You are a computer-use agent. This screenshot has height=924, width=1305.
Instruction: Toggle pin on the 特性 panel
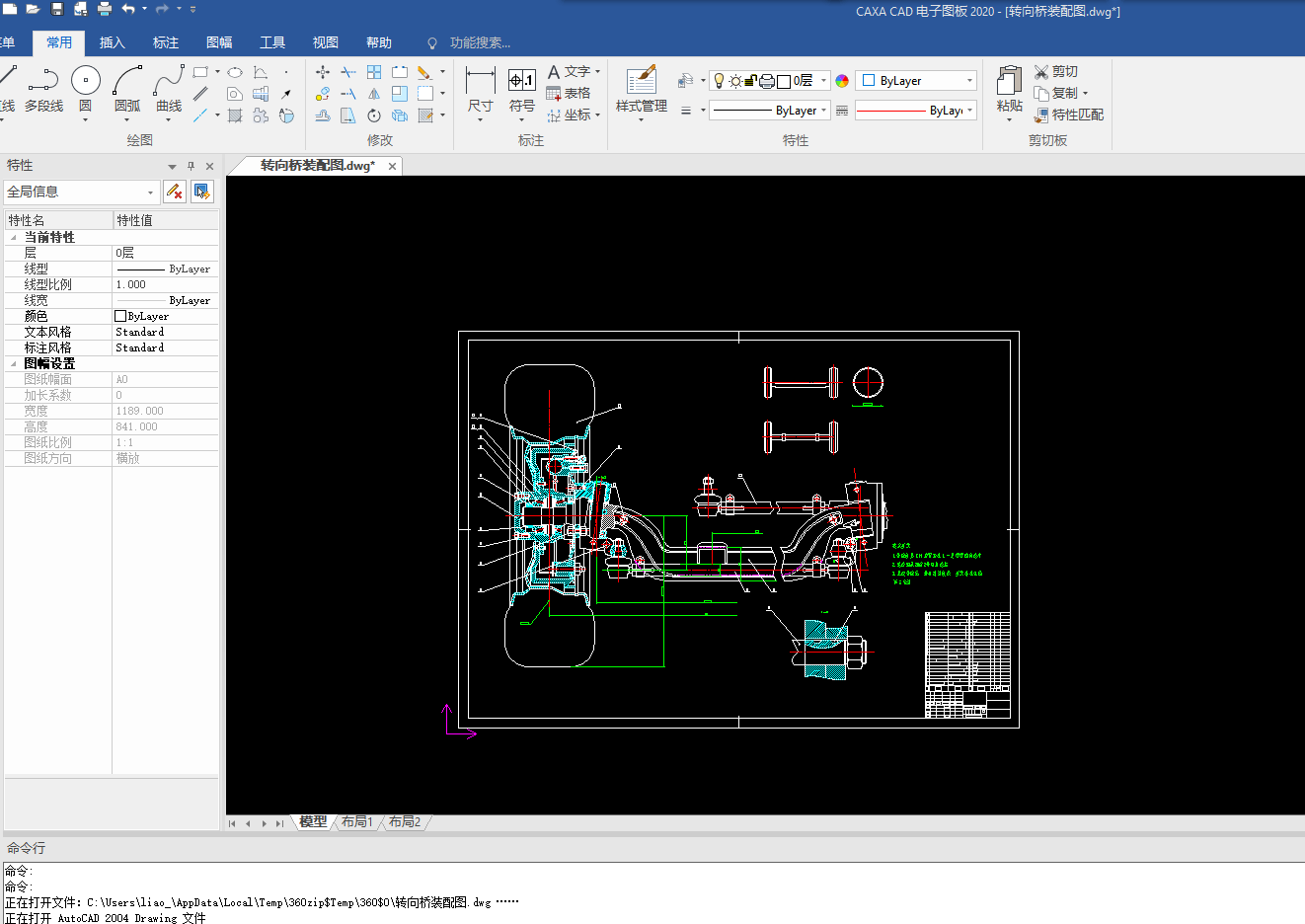[191, 166]
